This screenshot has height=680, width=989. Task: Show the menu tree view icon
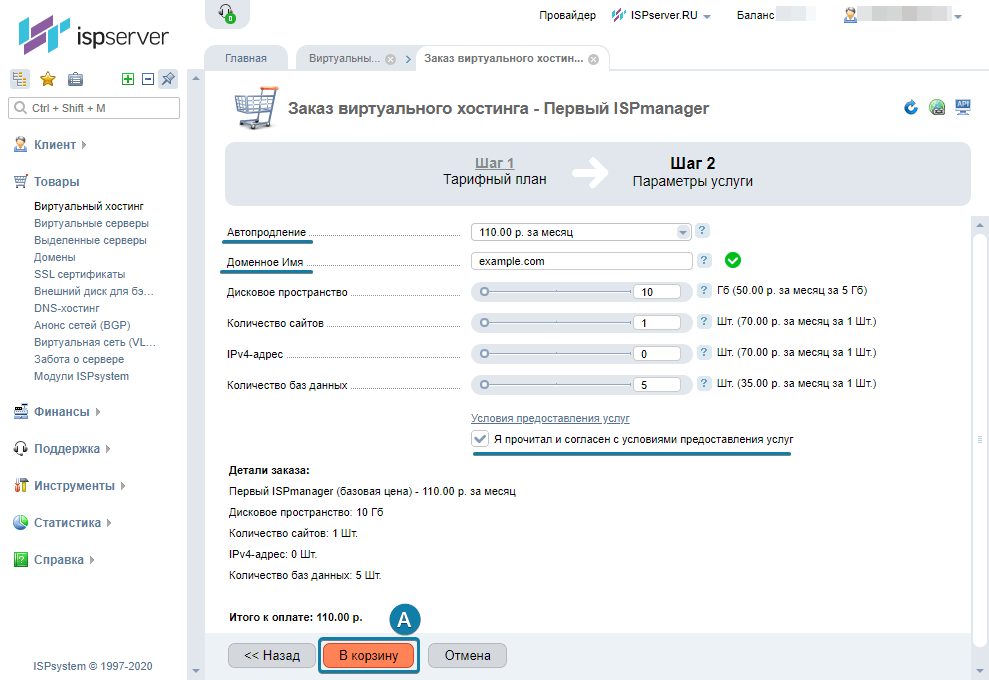click(x=20, y=79)
